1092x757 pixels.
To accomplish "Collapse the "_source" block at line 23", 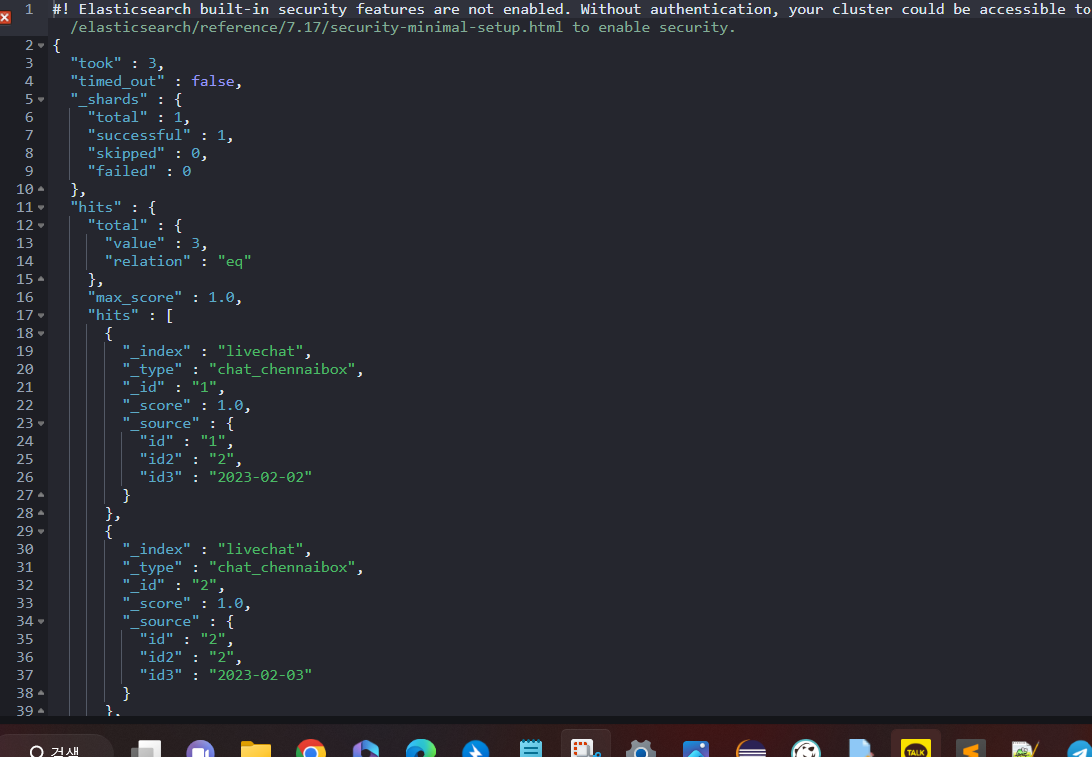I will click(x=40, y=423).
